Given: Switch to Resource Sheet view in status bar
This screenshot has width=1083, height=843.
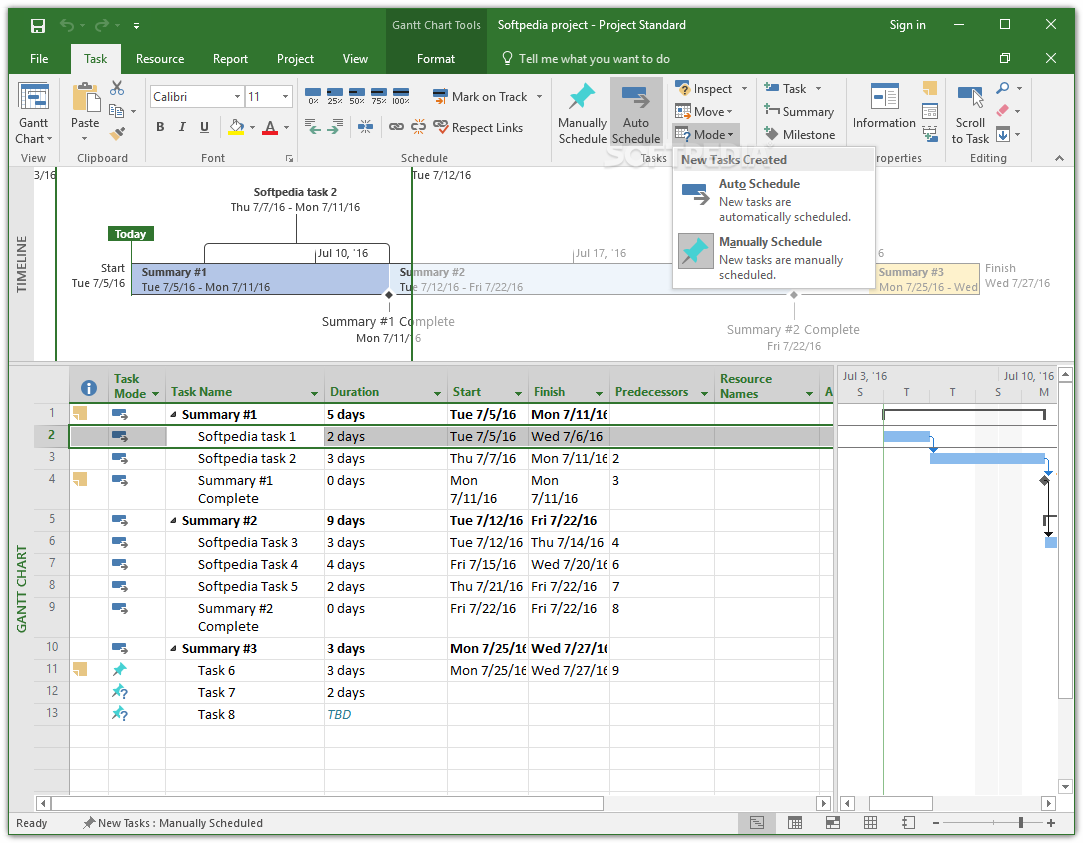Looking at the screenshot, I should 870,823.
